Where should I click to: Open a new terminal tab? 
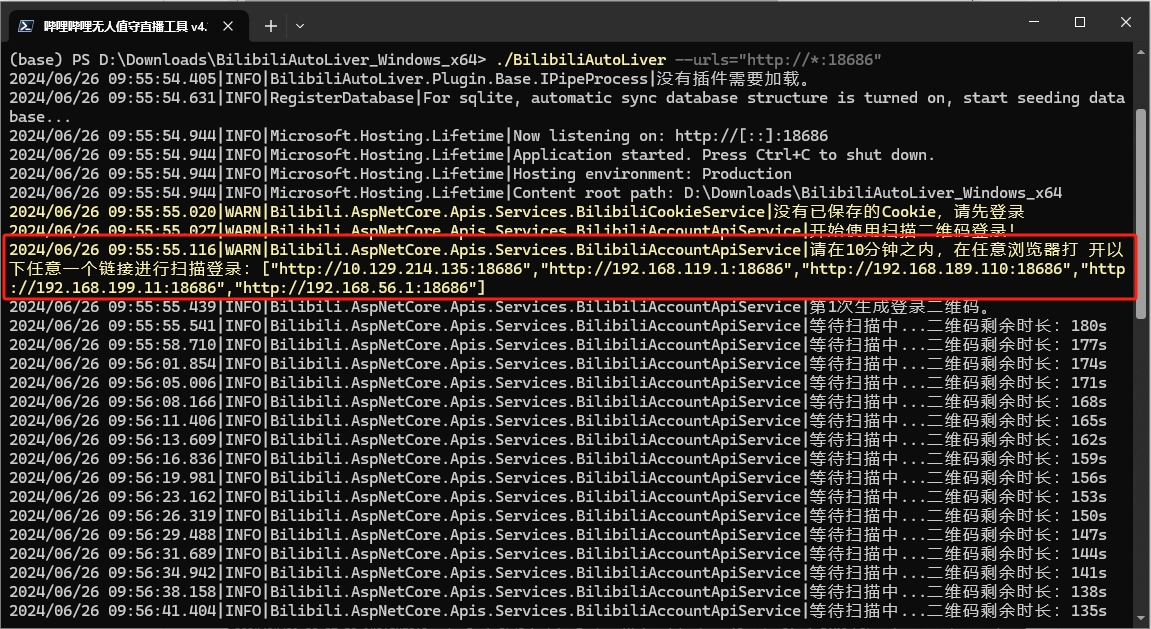(x=271, y=26)
